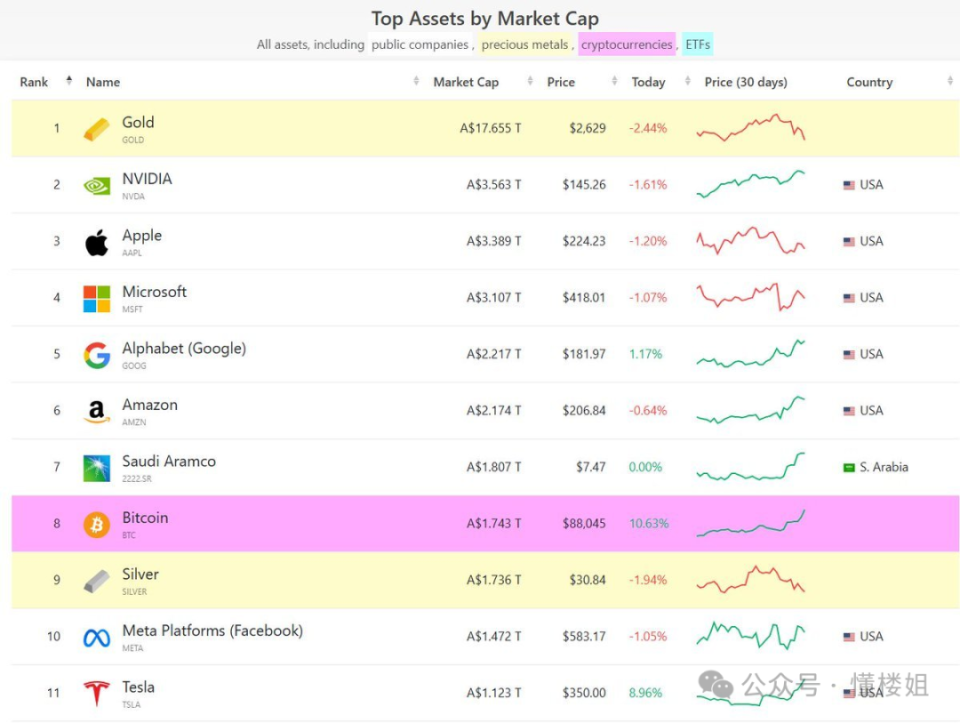Click the Microsoft logo icon
This screenshot has width=960, height=723.
click(97, 298)
